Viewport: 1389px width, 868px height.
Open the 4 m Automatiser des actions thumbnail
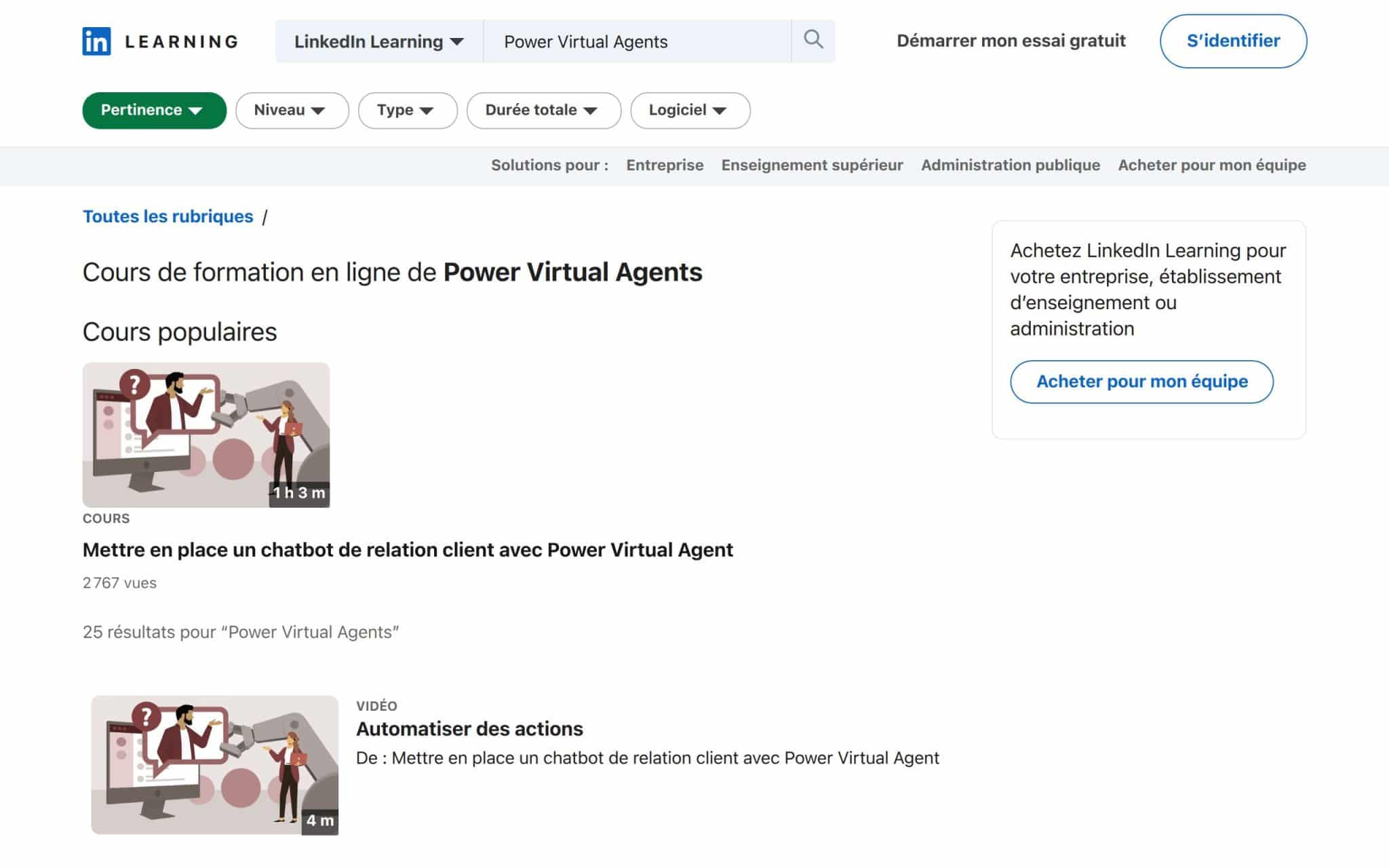[214, 765]
